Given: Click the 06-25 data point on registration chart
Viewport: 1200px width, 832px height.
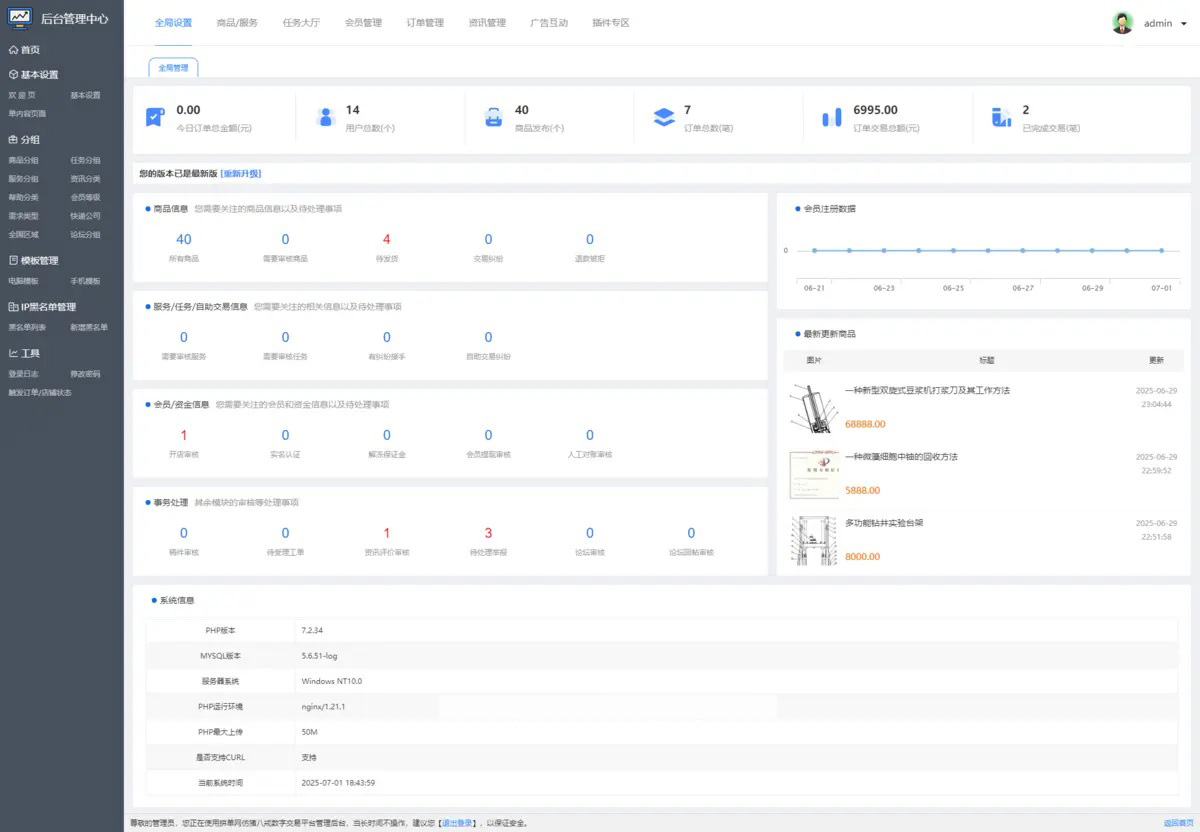Looking at the screenshot, I should pos(953,250).
